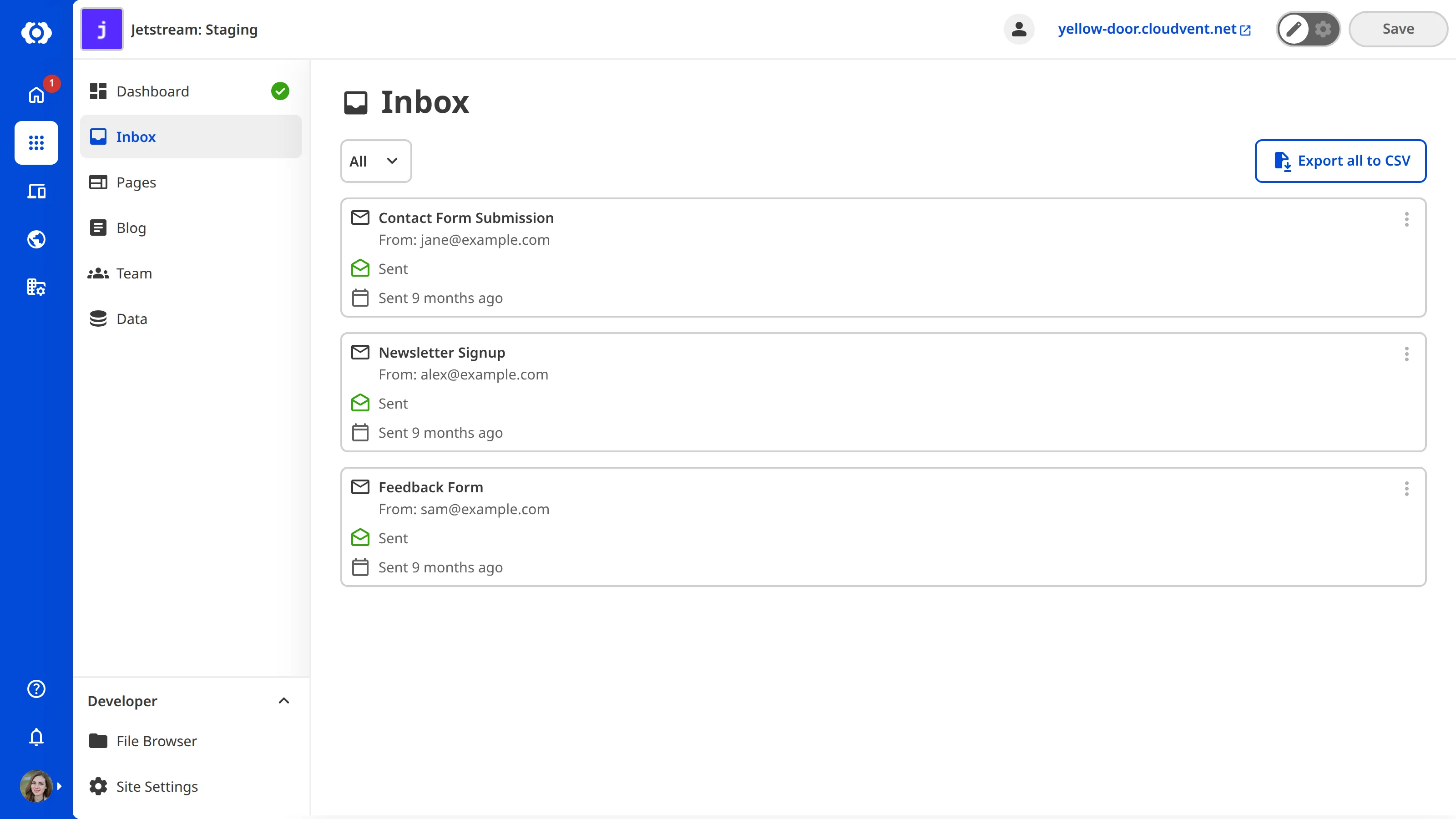Open options menu for Newsletter Signup
This screenshot has width=1456, height=819.
[x=1406, y=354]
